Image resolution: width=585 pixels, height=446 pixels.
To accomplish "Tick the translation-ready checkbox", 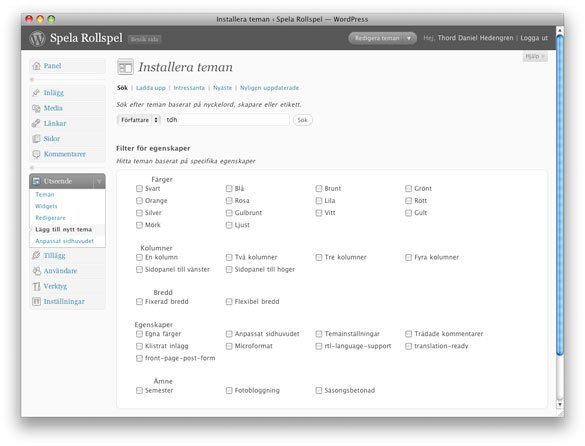I will tap(409, 346).
